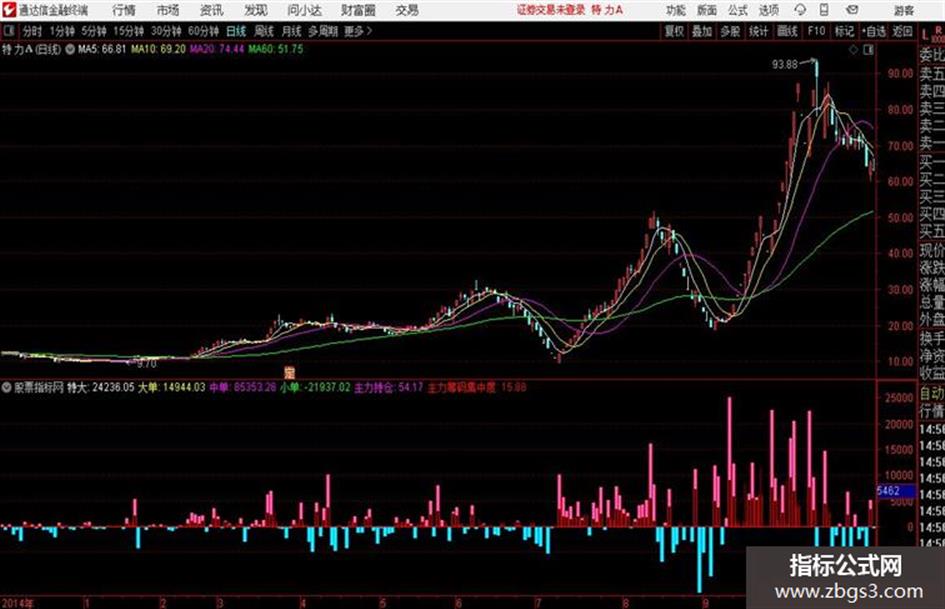
Task: Click the 多股 multi-stock button
Action: [730, 31]
